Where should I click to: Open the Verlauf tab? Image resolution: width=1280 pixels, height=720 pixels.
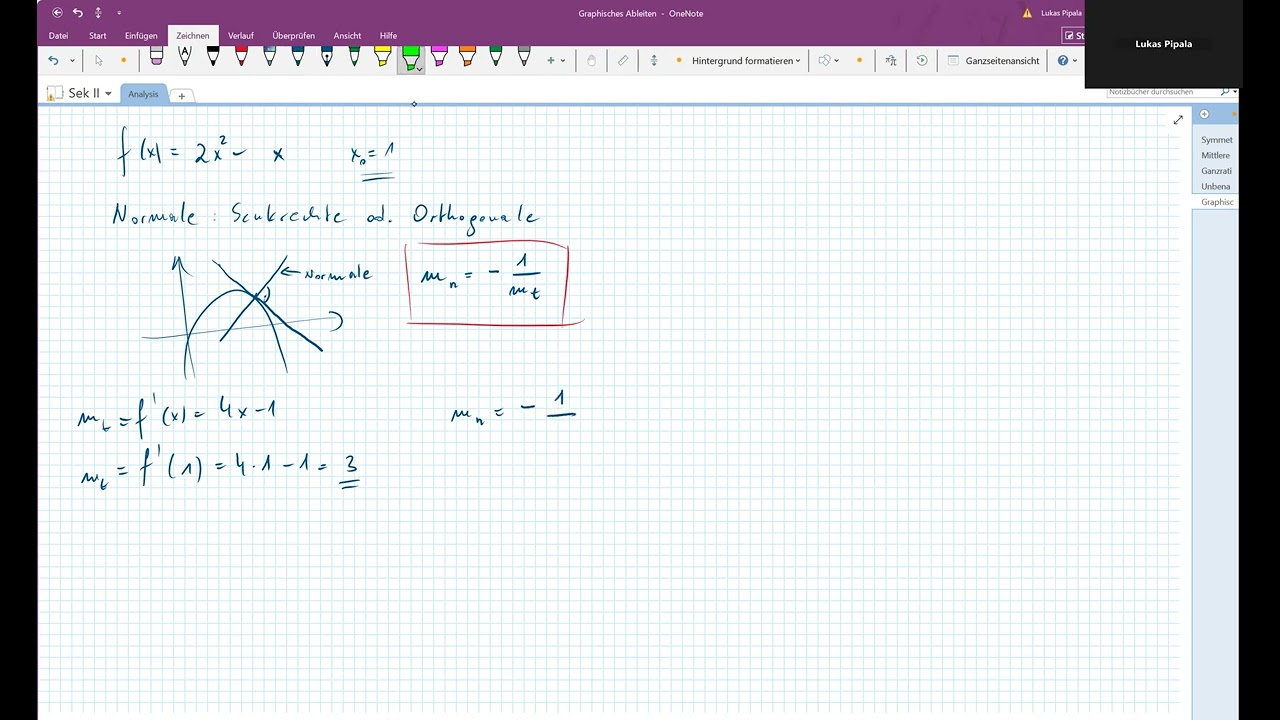[x=240, y=36]
